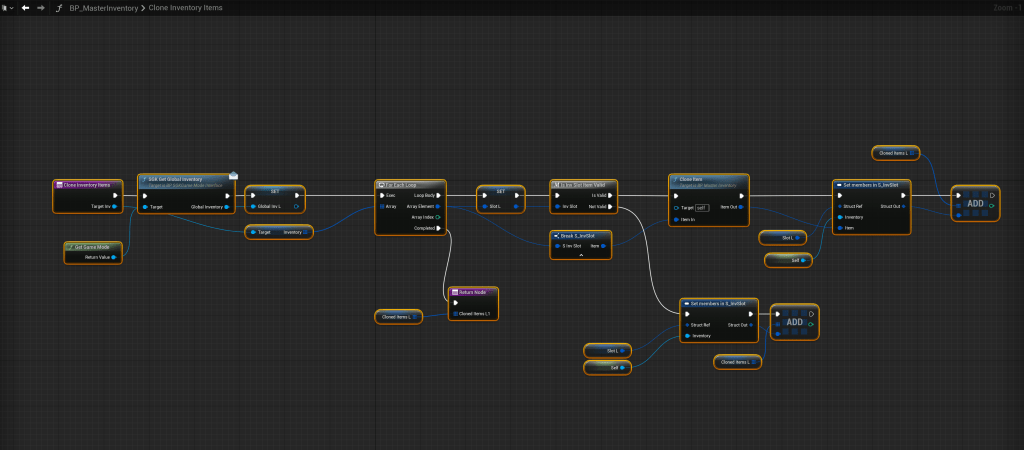The height and width of the screenshot is (450, 1024).
Task: Click the Loop Body execution pin
Action: tap(439, 195)
